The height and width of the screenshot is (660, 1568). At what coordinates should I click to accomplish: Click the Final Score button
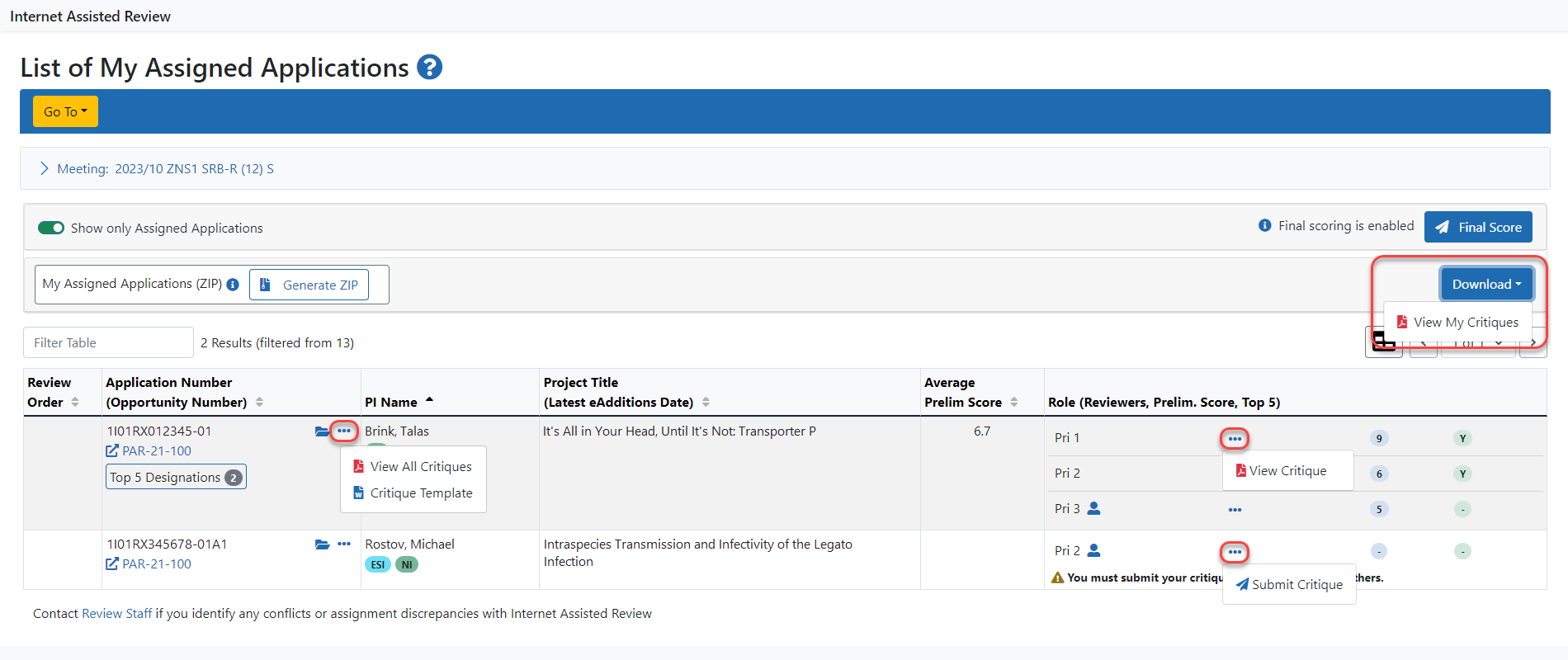[x=1478, y=227]
